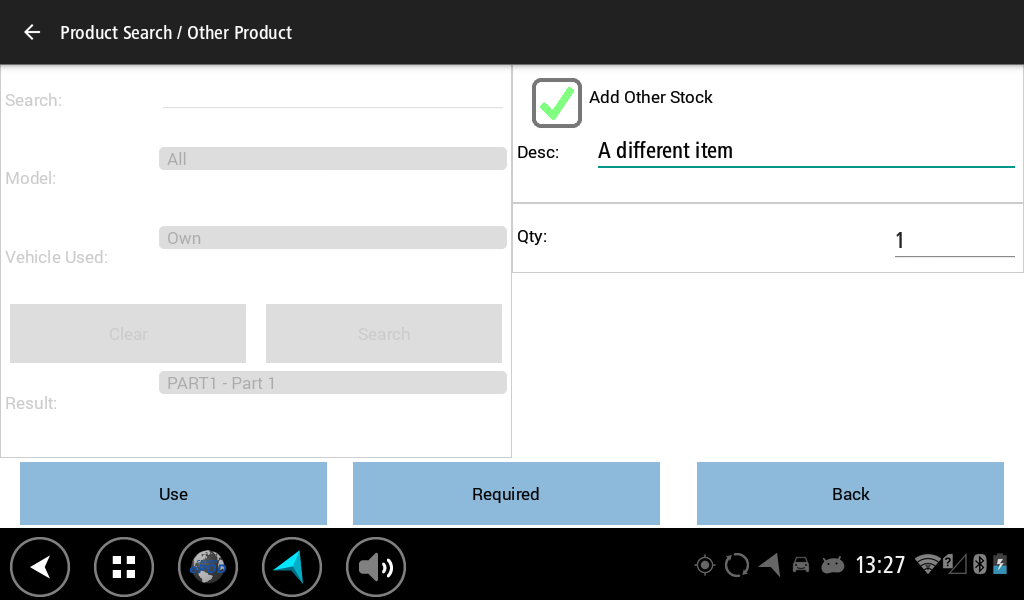Focus the Search text field
Screen dimensions: 1024x600
332,96
